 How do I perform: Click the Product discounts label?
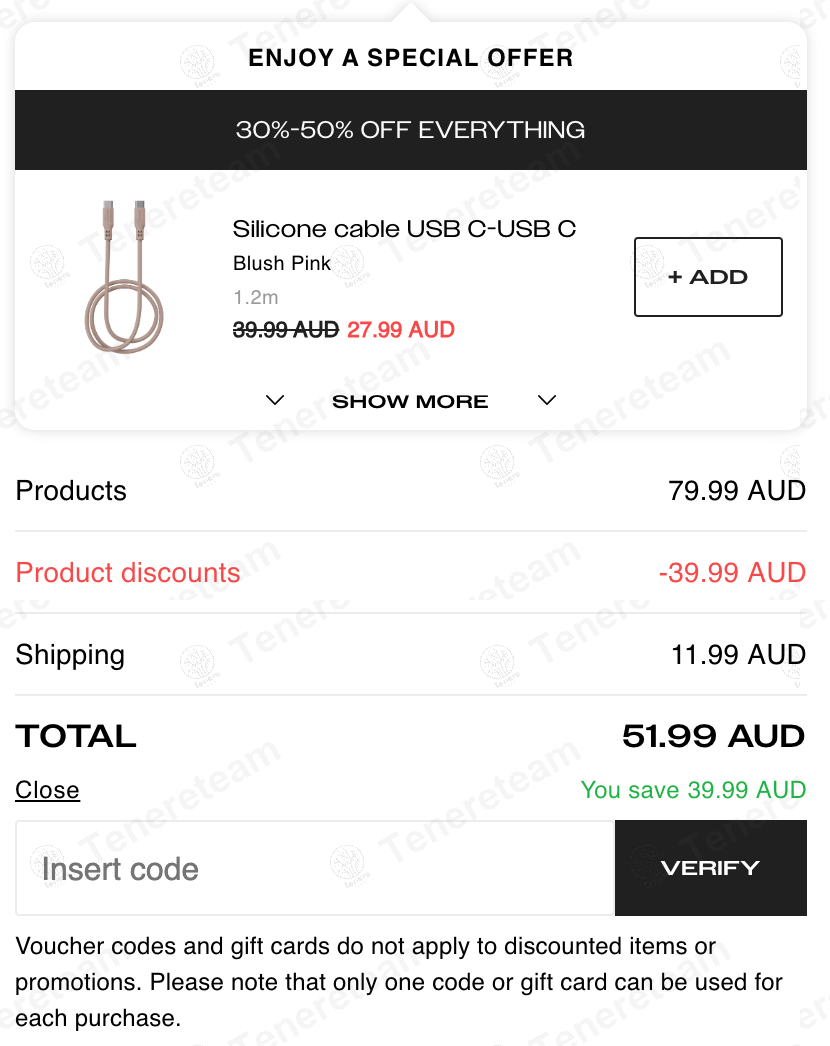click(128, 573)
